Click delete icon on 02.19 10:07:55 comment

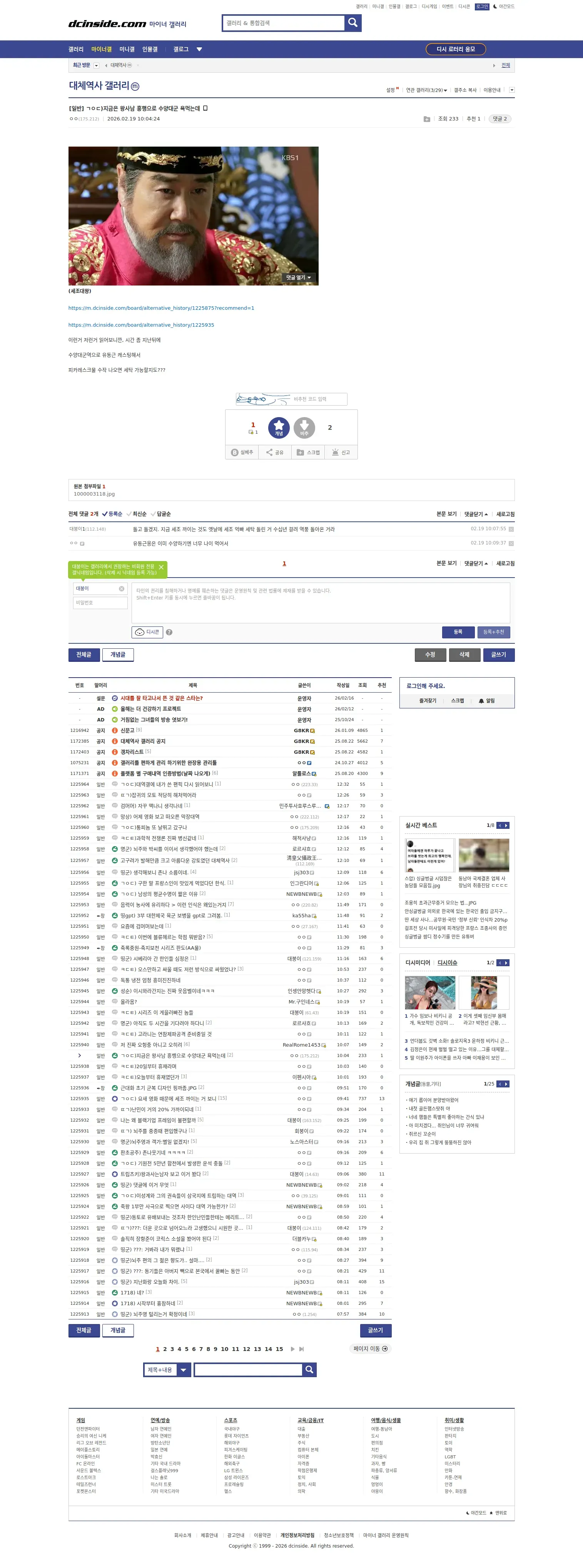click(x=511, y=529)
